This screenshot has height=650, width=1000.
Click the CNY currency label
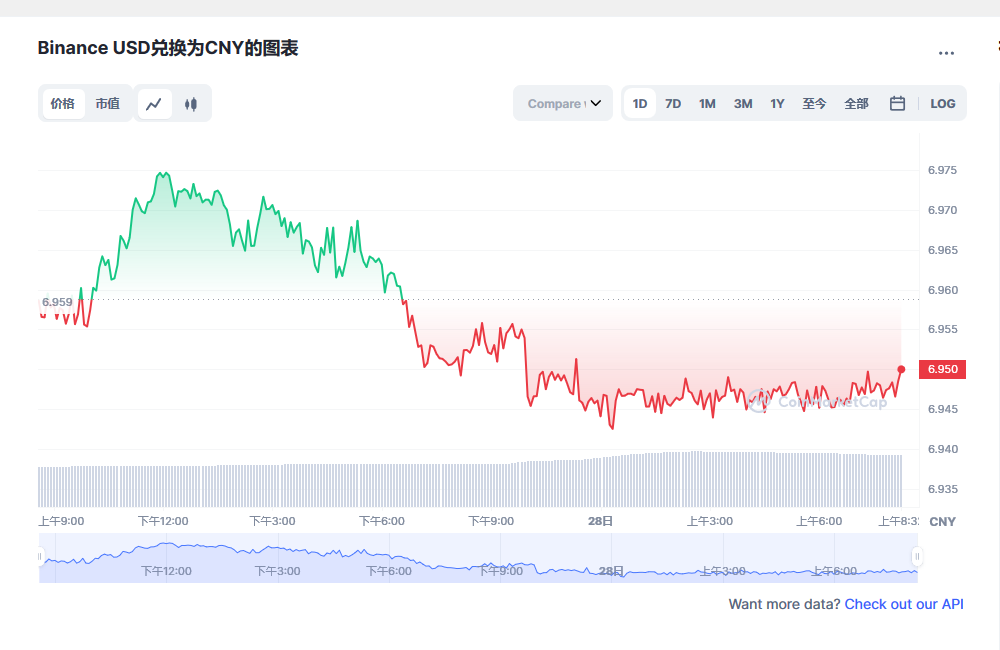(943, 522)
